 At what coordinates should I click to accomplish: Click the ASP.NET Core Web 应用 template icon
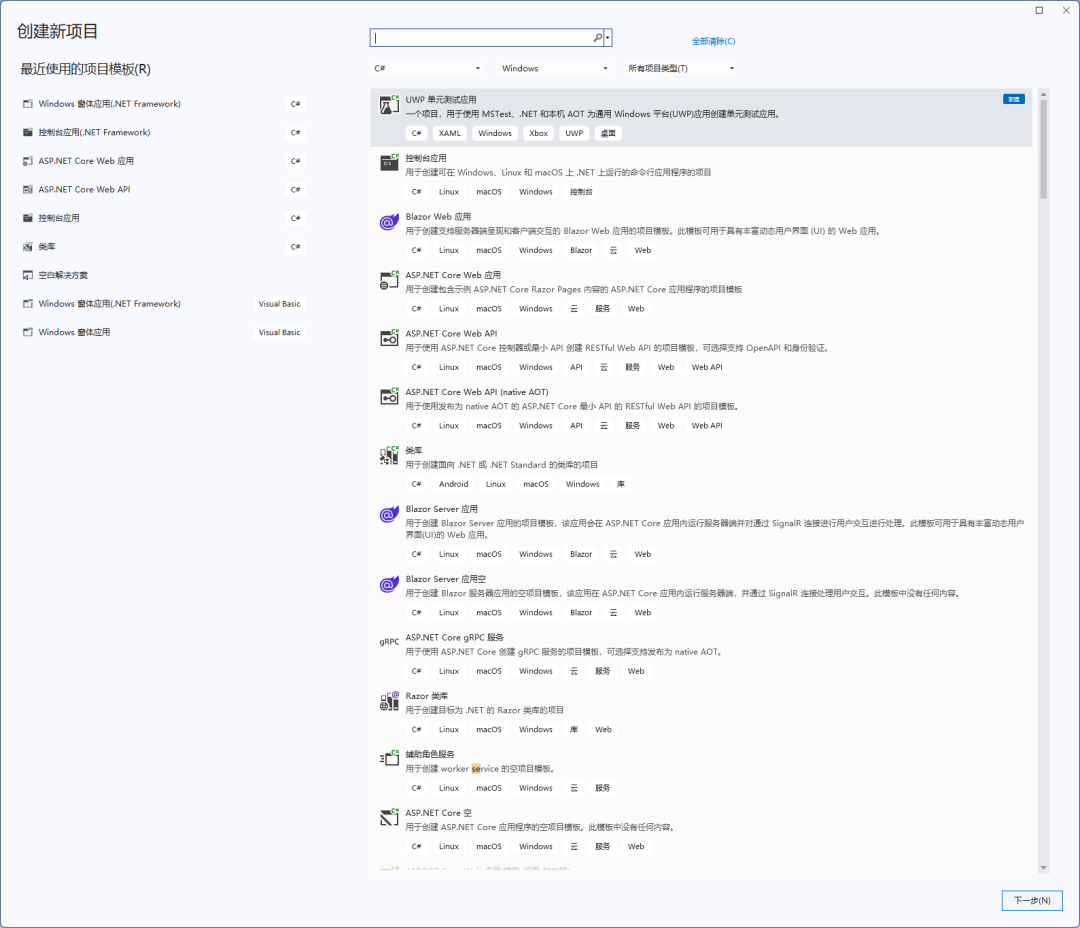[x=389, y=280]
